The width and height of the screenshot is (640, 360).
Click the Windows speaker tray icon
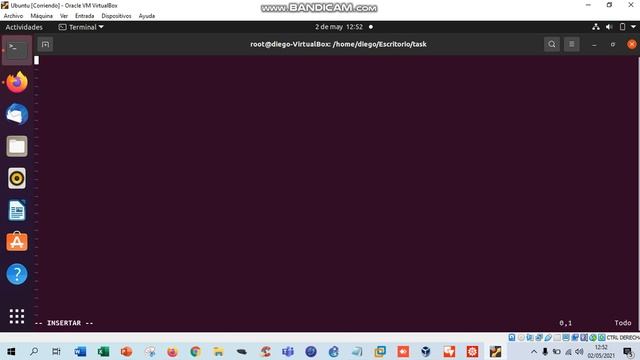point(579,351)
